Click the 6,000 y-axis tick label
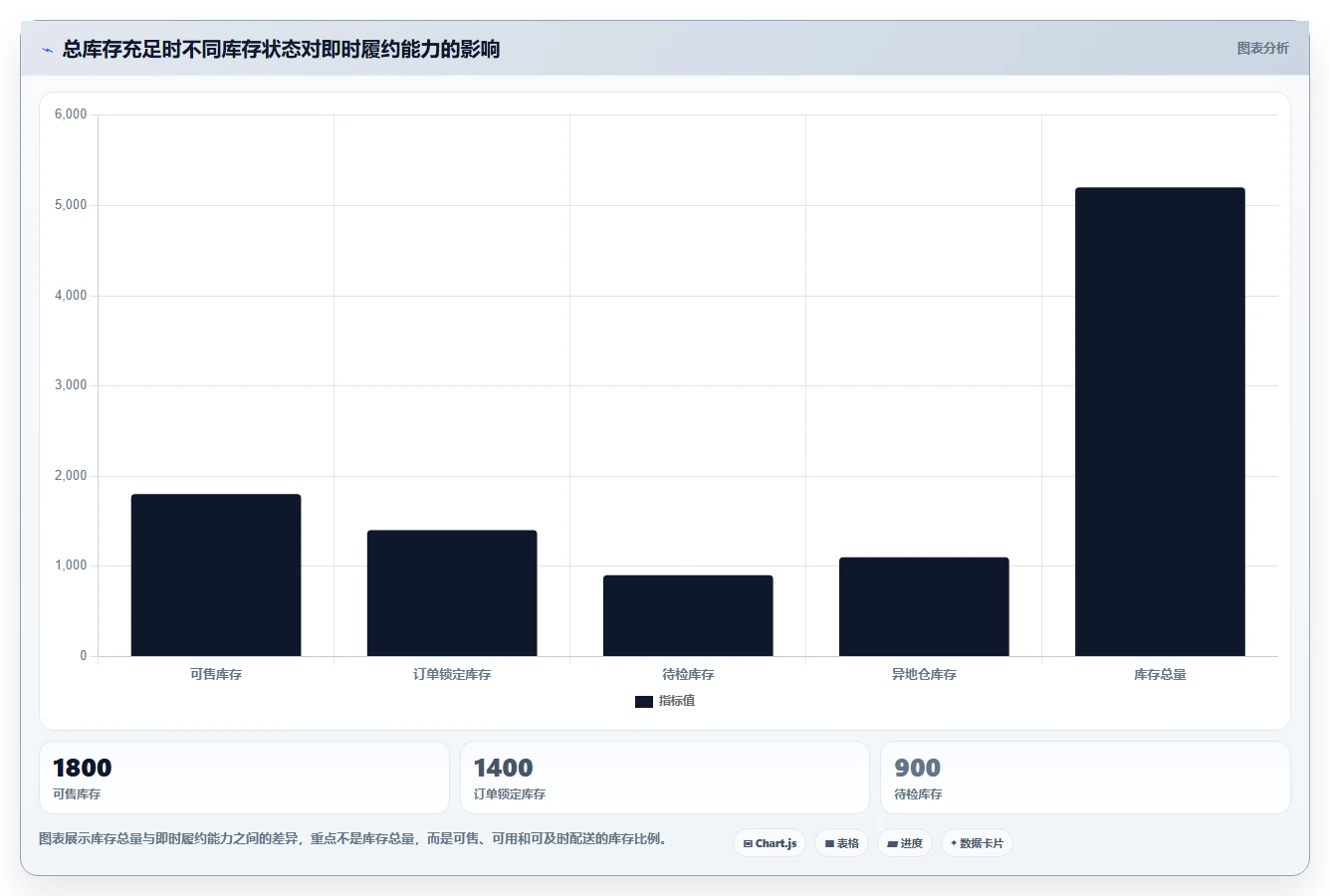 pos(71,114)
